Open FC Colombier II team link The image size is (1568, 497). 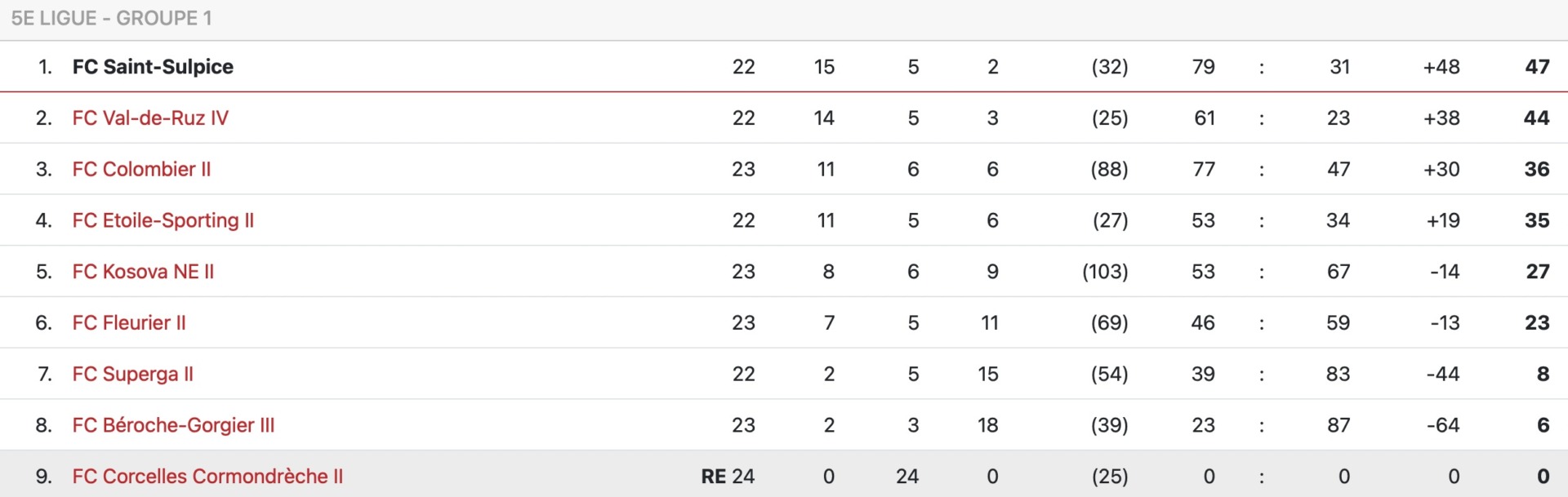pyautogui.click(x=141, y=169)
